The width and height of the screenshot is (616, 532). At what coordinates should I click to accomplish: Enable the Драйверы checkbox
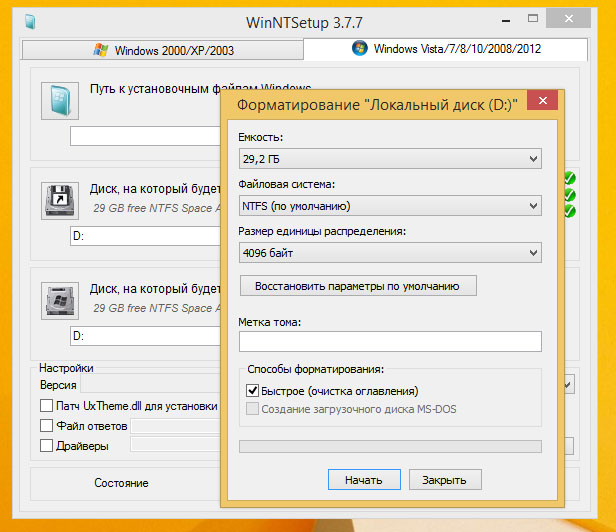click(x=46, y=446)
